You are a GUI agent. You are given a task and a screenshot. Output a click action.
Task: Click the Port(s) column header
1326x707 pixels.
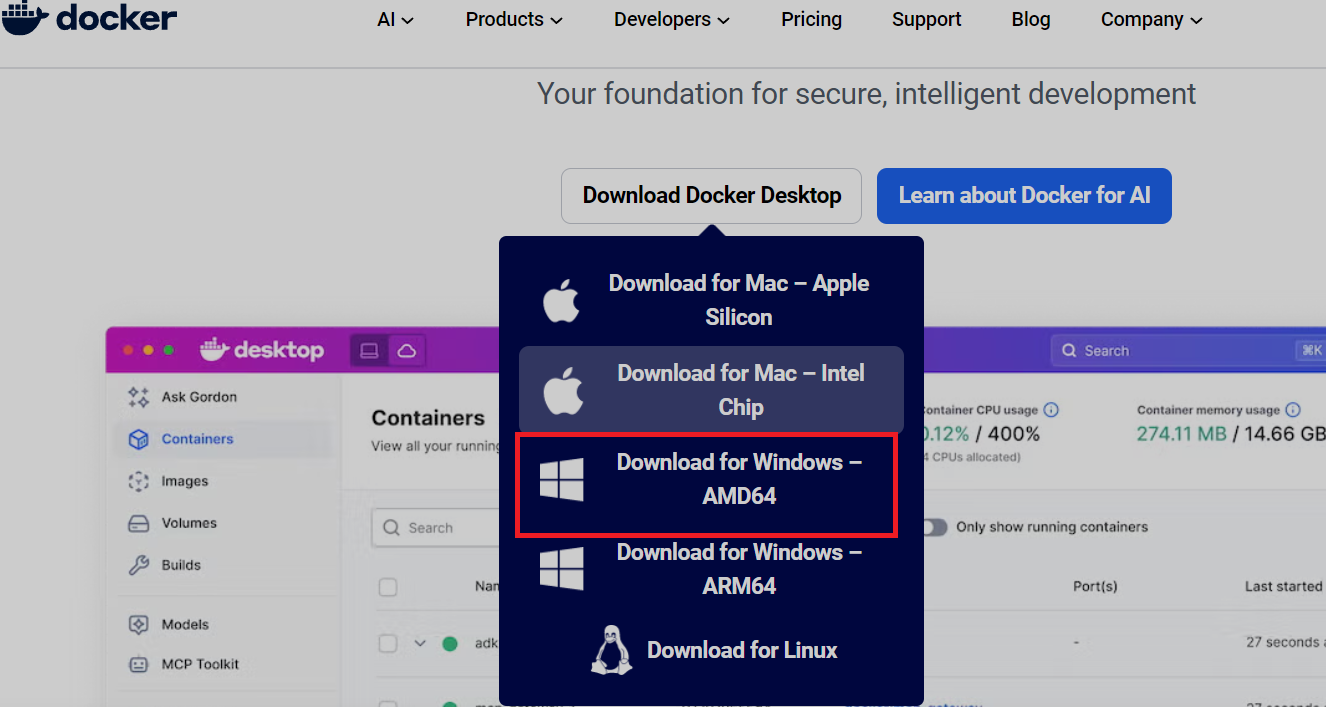click(x=1095, y=586)
